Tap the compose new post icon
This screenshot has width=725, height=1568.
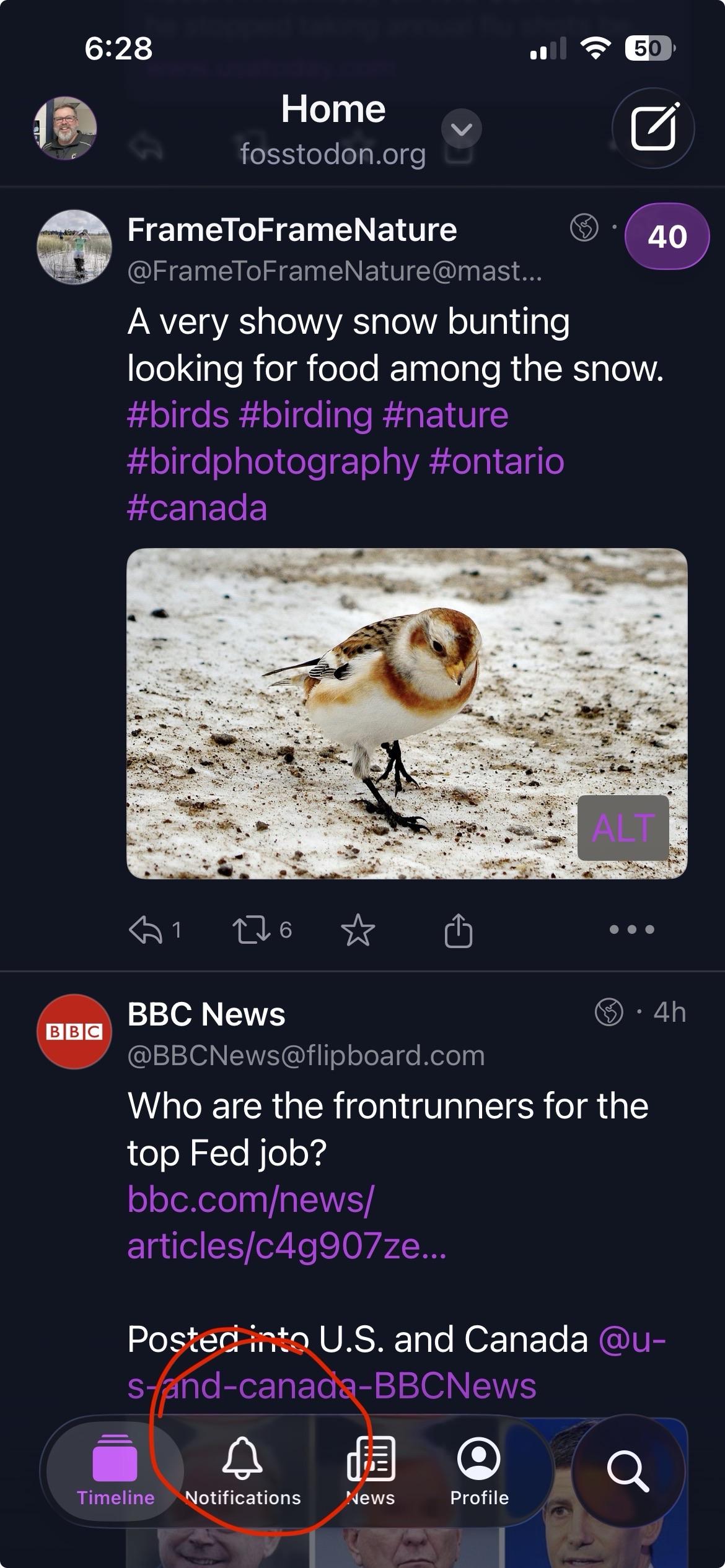(653, 128)
